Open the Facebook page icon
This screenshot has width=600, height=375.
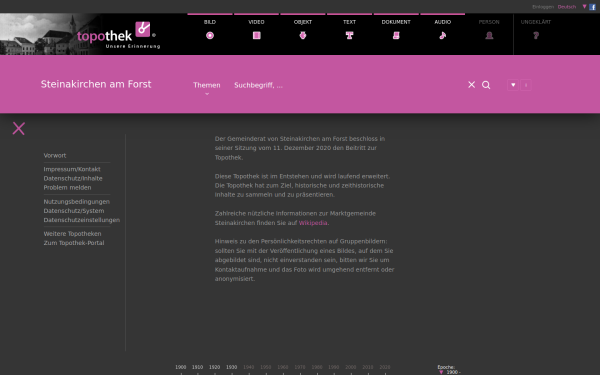click(x=592, y=7)
